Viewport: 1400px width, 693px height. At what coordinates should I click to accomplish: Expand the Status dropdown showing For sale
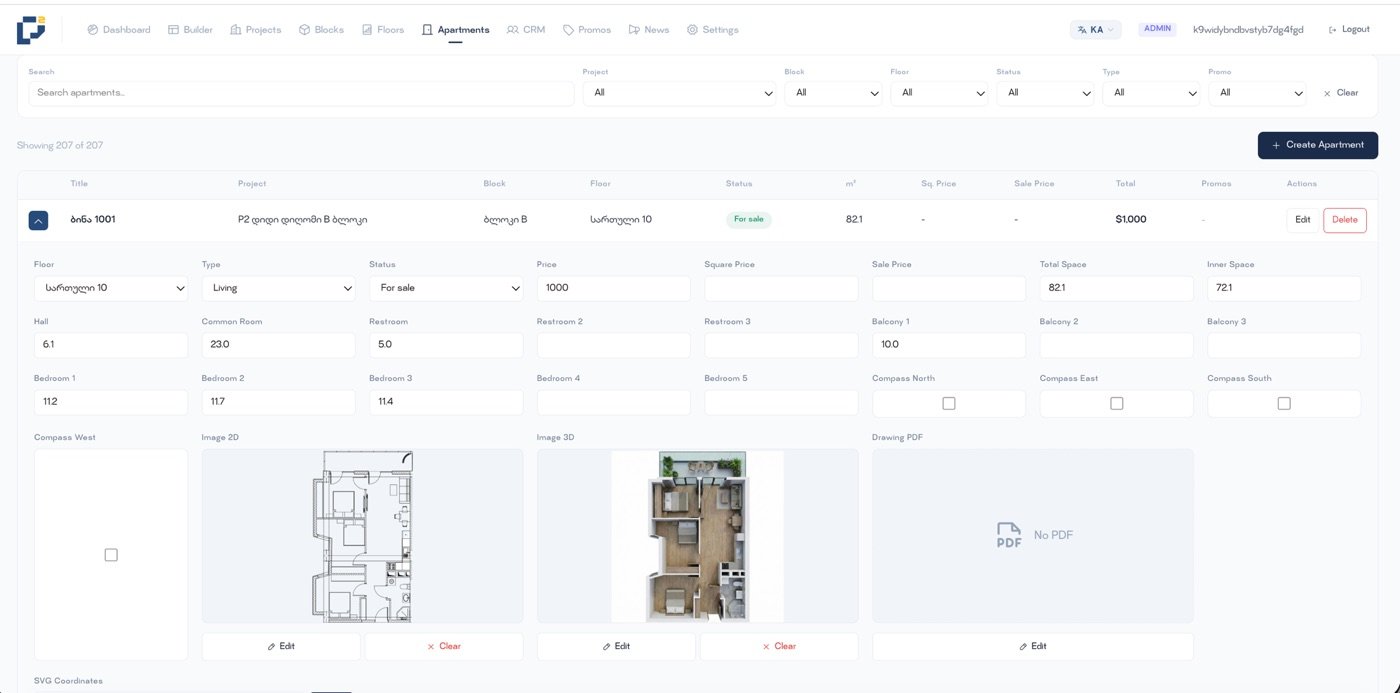click(x=446, y=288)
